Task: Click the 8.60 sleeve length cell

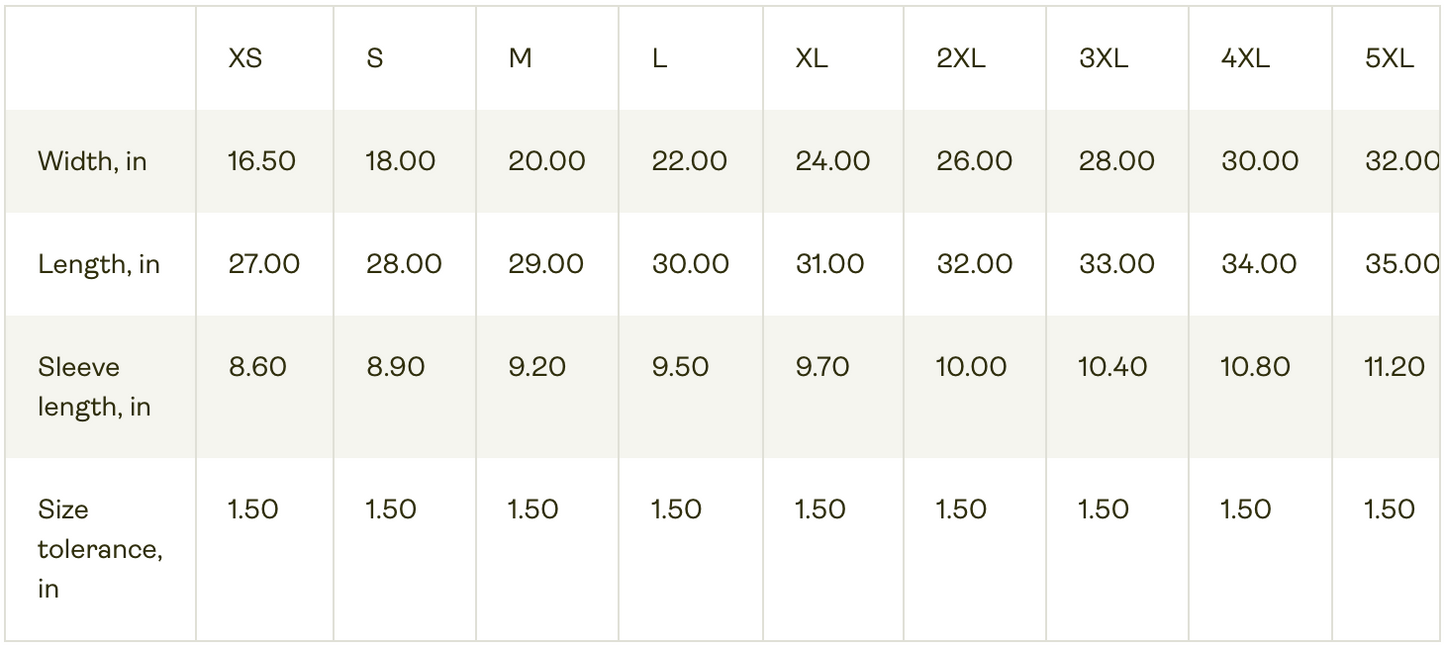Action: click(257, 367)
